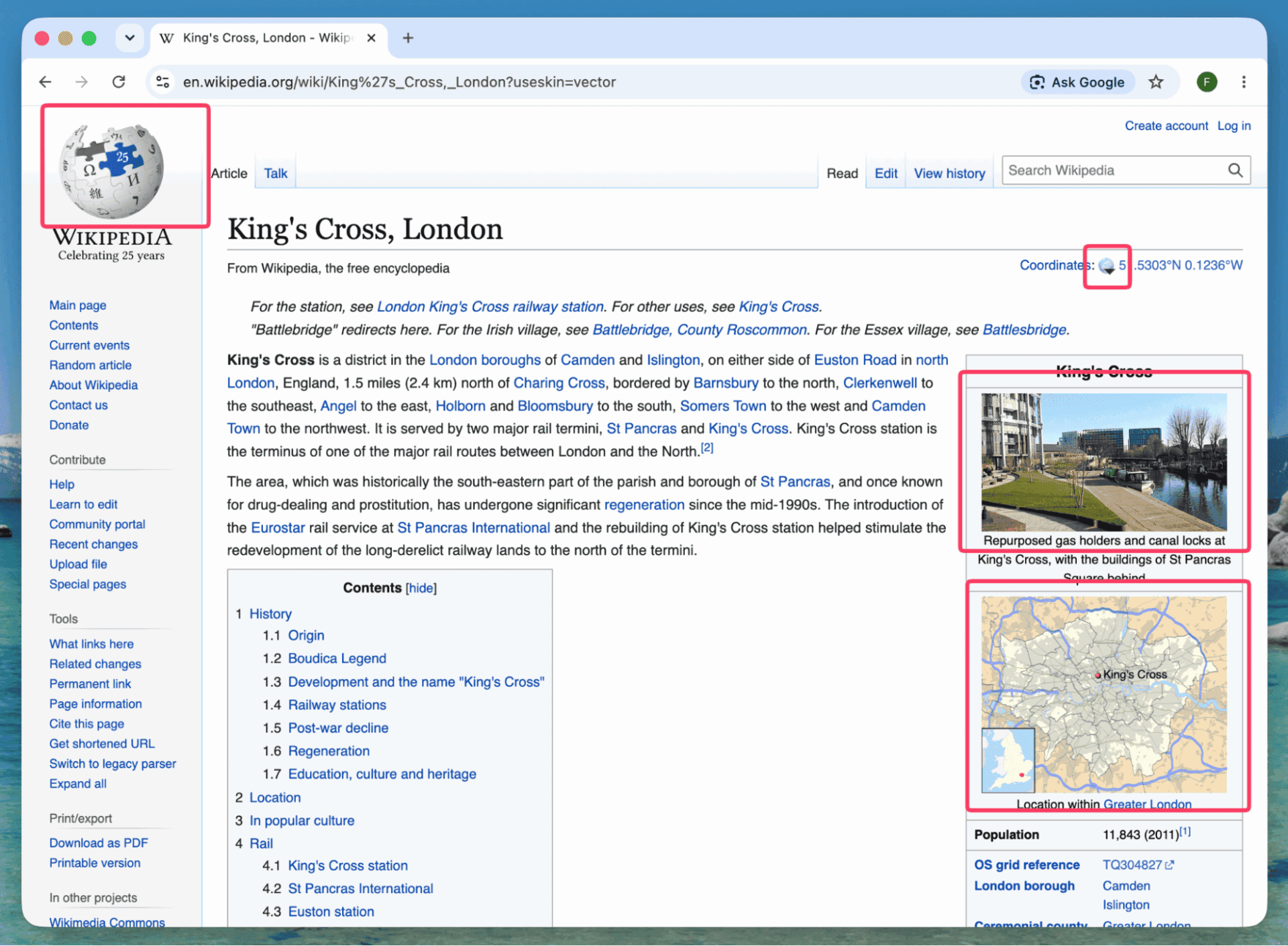This screenshot has width=1288, height=946.
Task: Open site information icon in address bar
Action: tap(162, 82)
